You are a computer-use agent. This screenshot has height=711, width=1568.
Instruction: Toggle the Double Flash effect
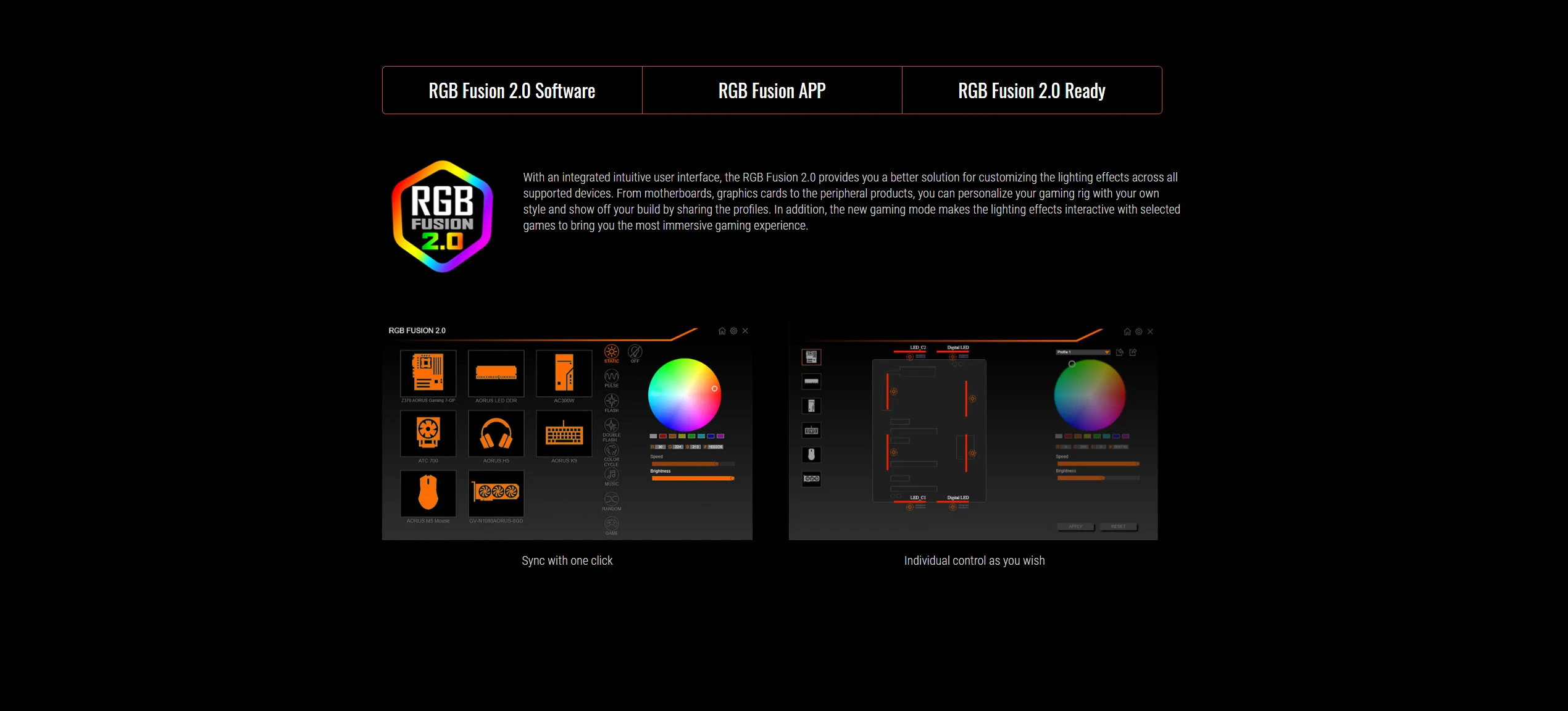tap(611, 426)
